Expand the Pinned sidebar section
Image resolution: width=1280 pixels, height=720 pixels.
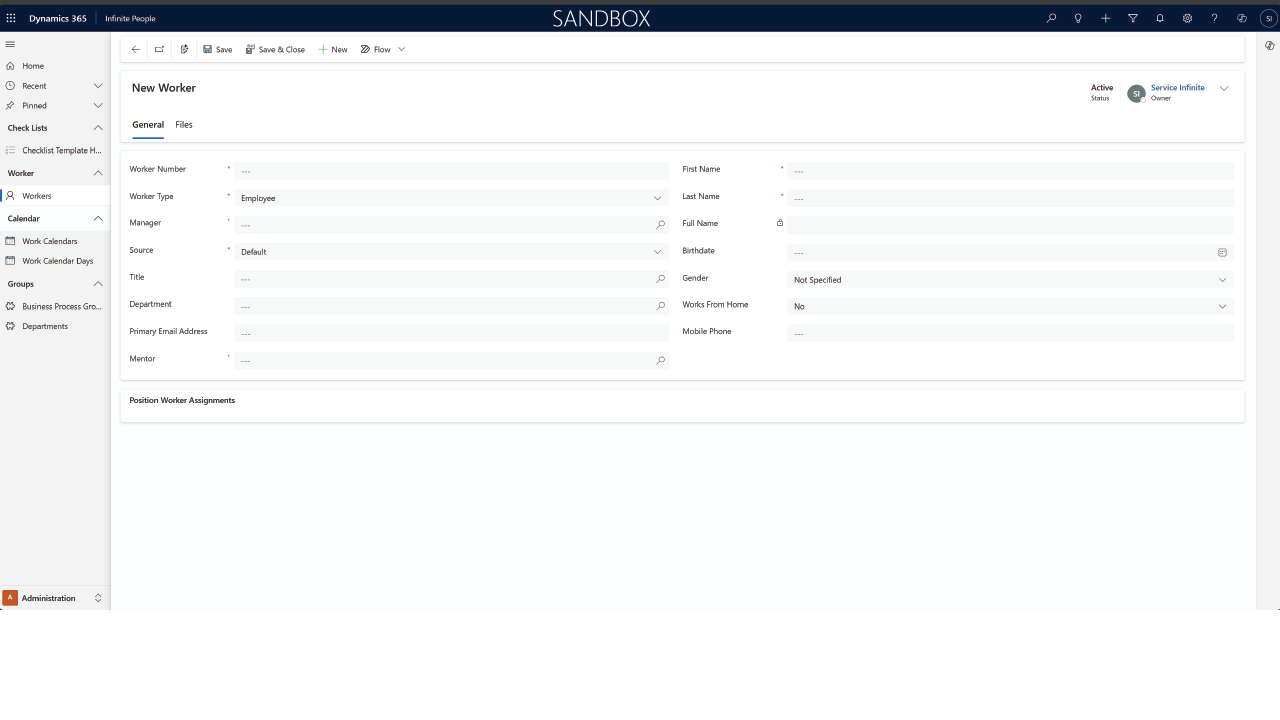(98, 105)
